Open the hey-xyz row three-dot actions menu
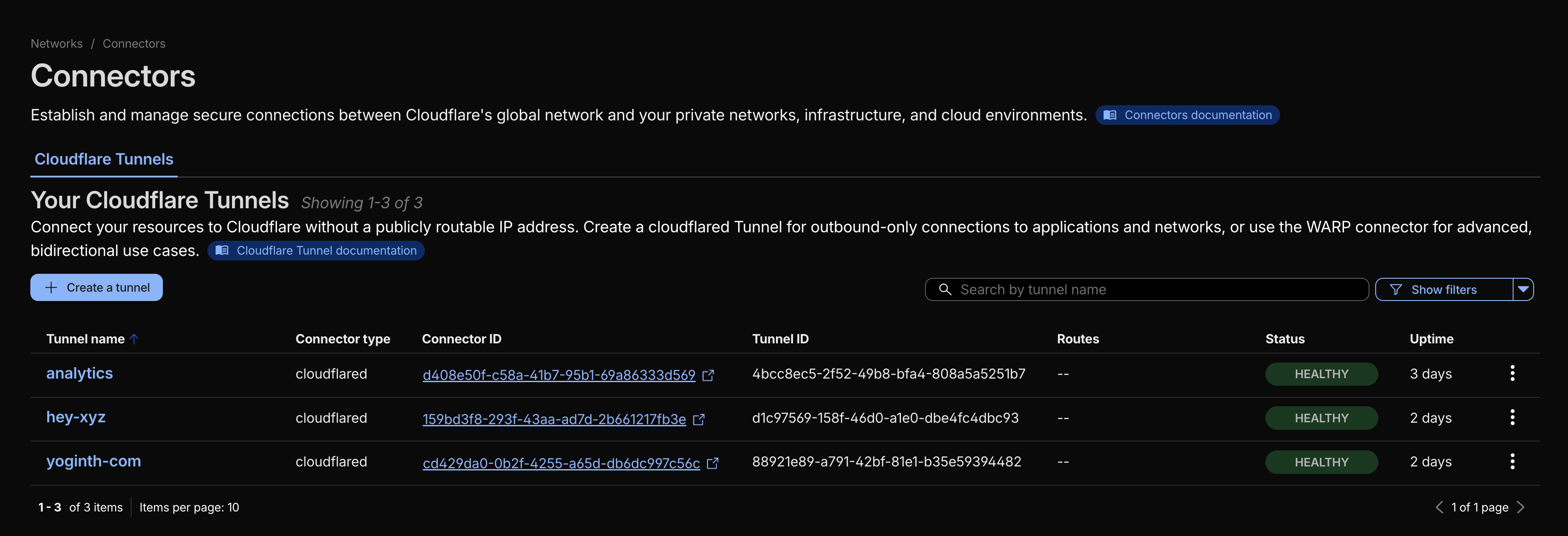Viewport: 1568px width, 536px height. [1512, 417]
